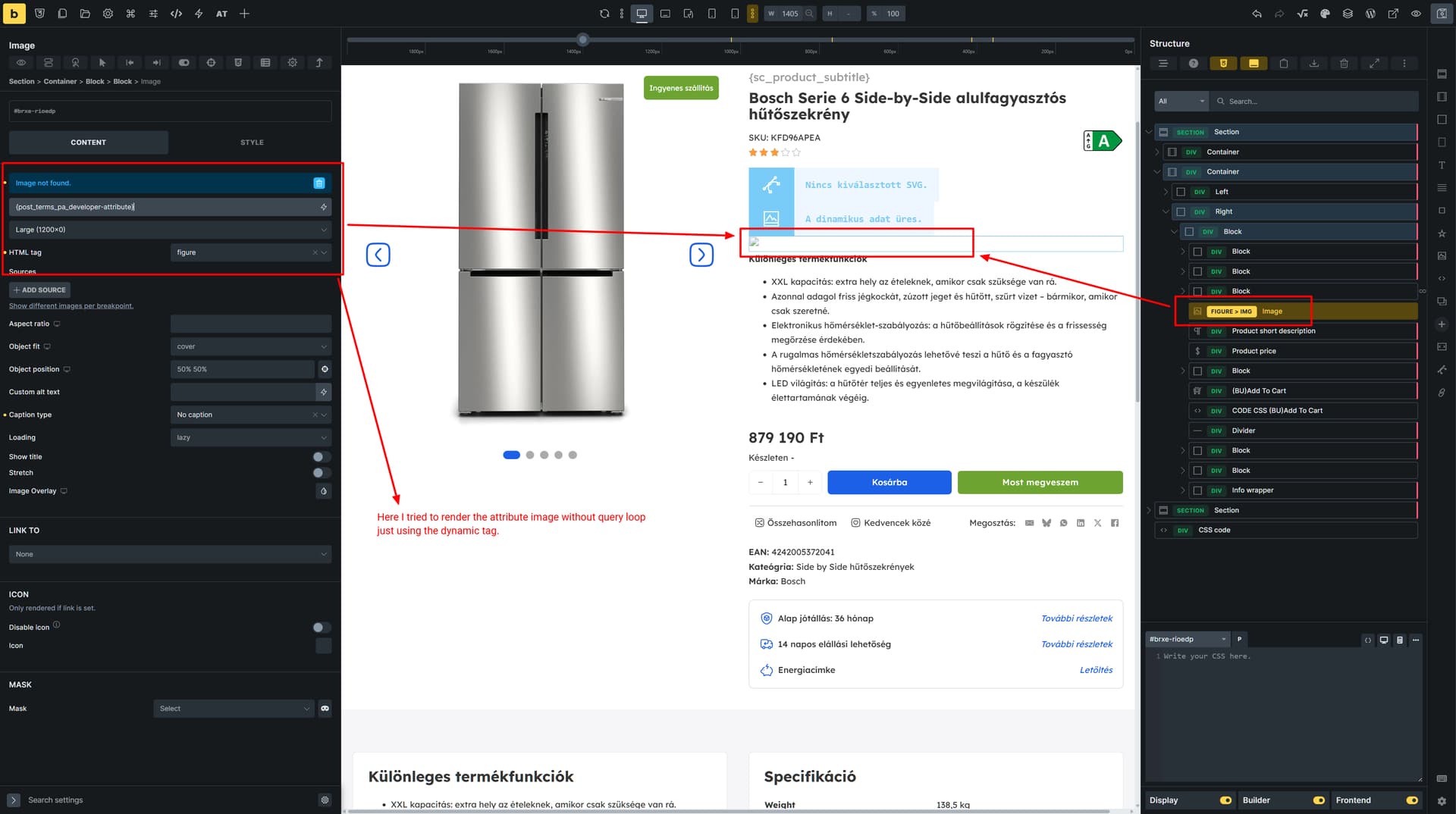Open the Link To None dropdown
The width and height of the screenshot is (1456, 814).
pos(171,554)
